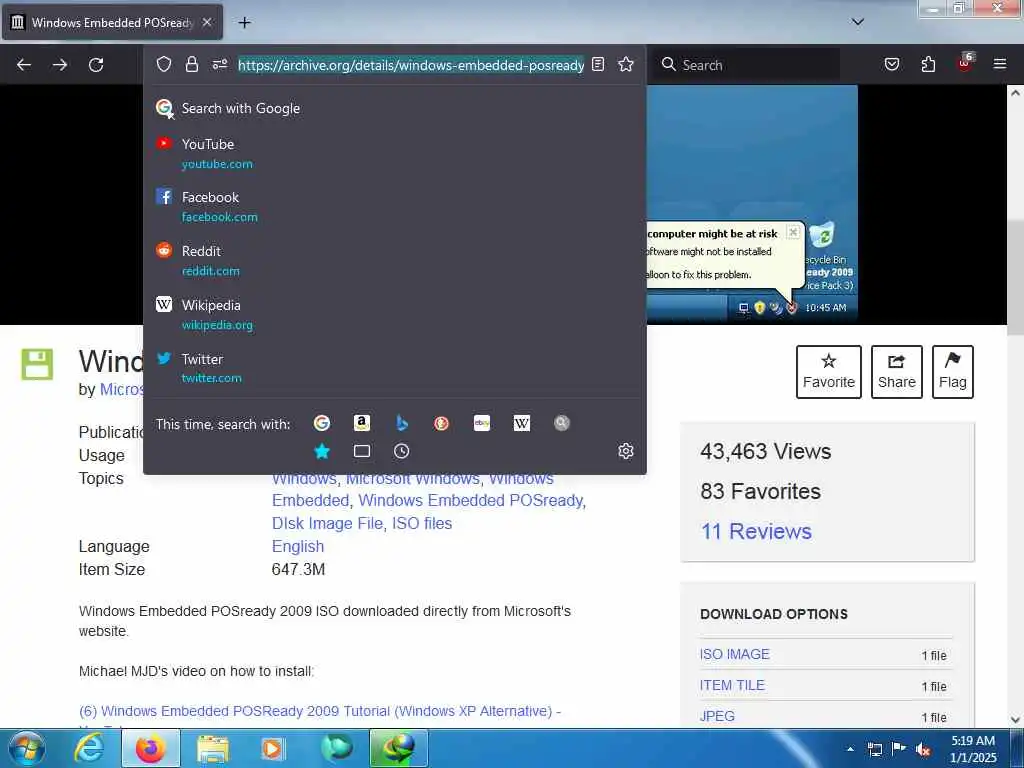Viewport: 1024px width, 768px height.
Task: Open the Disk Image File topic link
Action: 328,523
